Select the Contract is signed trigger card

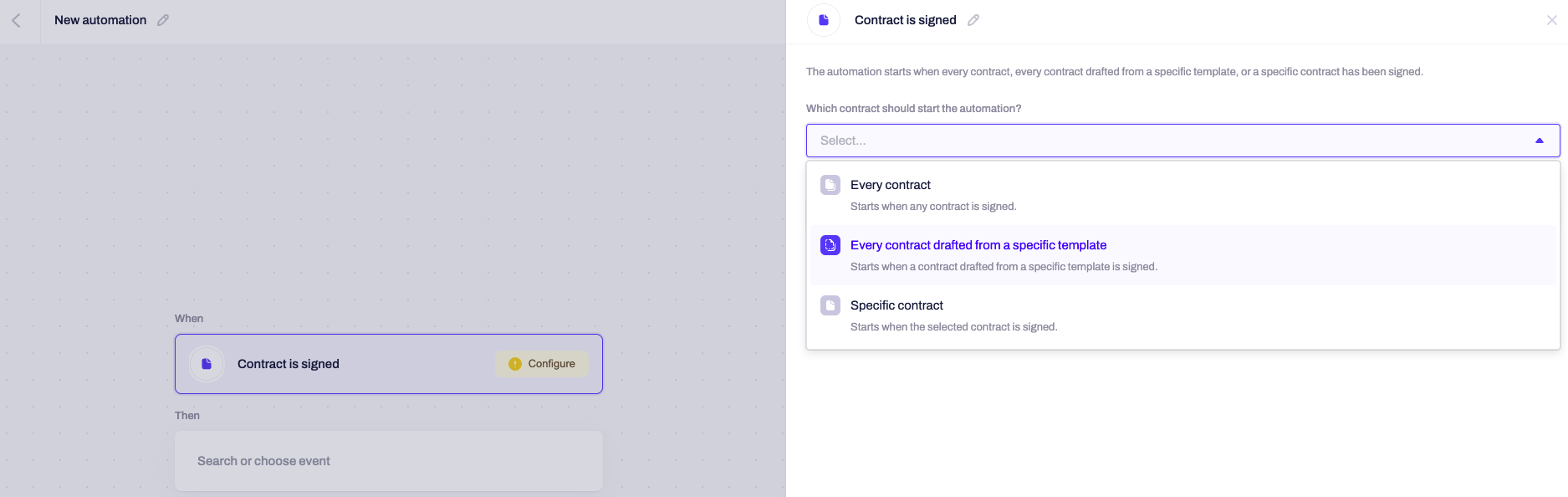click(389, 364)
